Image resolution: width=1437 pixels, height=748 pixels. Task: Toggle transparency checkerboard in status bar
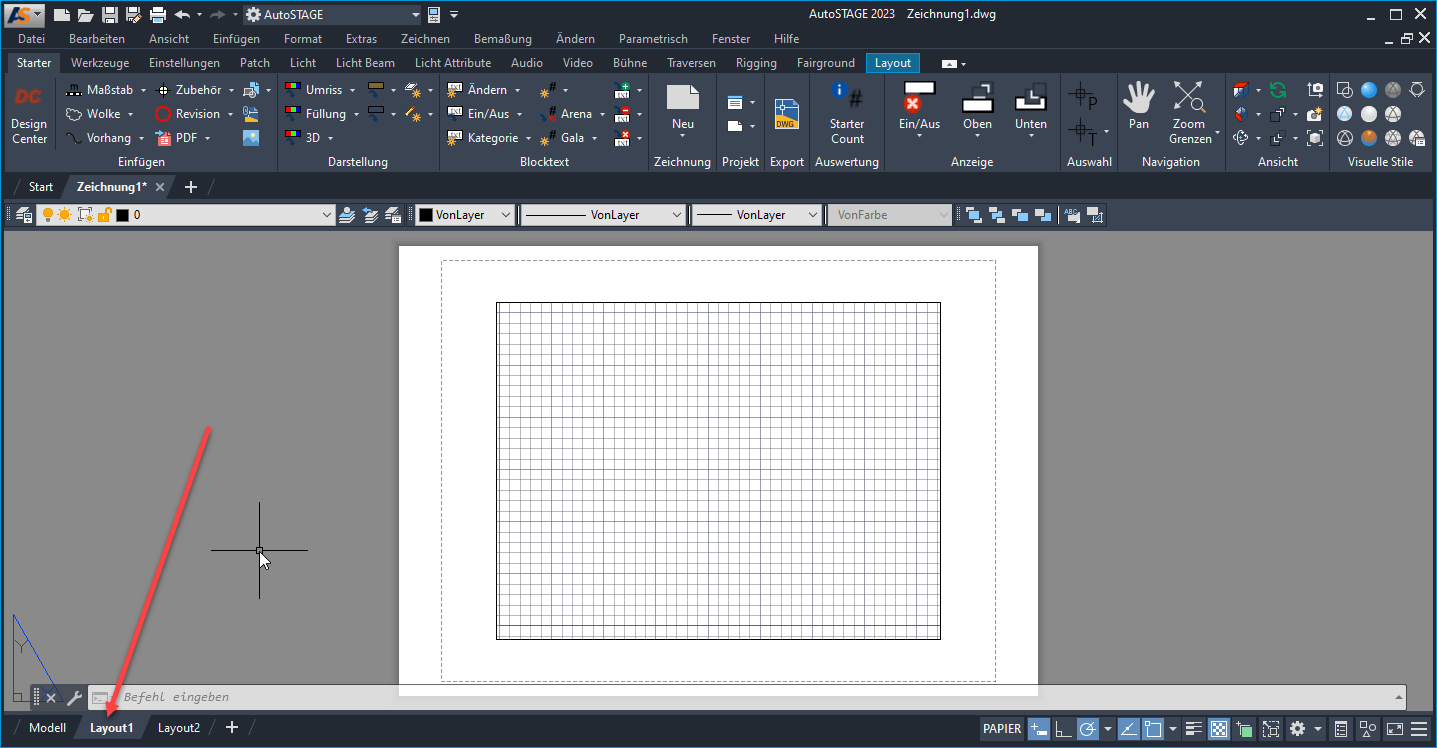pos(1219,728)
